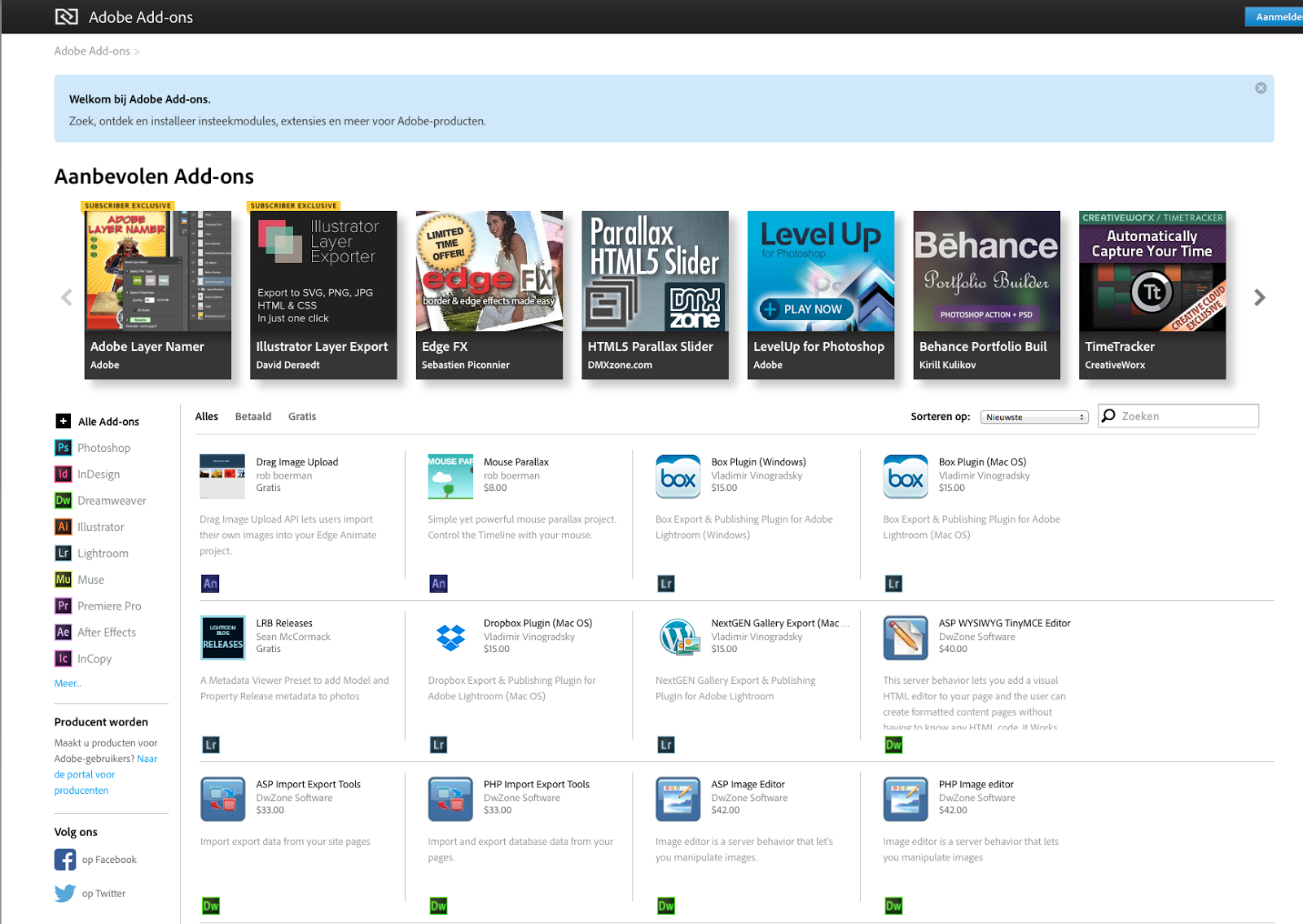The height and width of the screenshot is (924, 1303).
Task: Open the Dropbox Plugin thumbnail icon
Action: pyautogui.click(x=450, y=637)
